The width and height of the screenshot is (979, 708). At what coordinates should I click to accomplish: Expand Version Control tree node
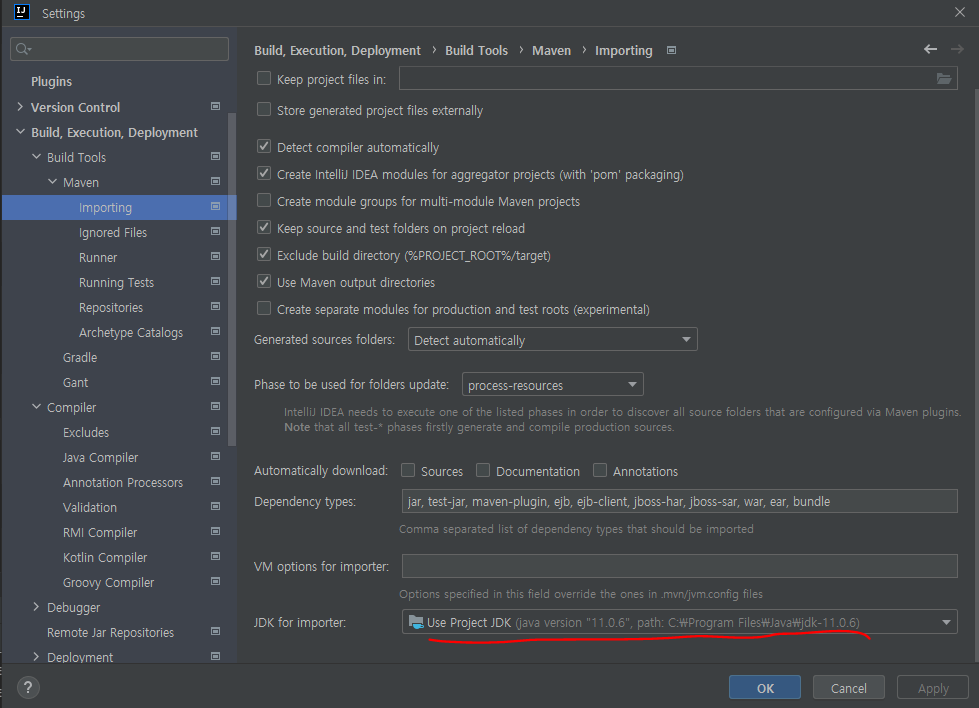tap(20, 107)
